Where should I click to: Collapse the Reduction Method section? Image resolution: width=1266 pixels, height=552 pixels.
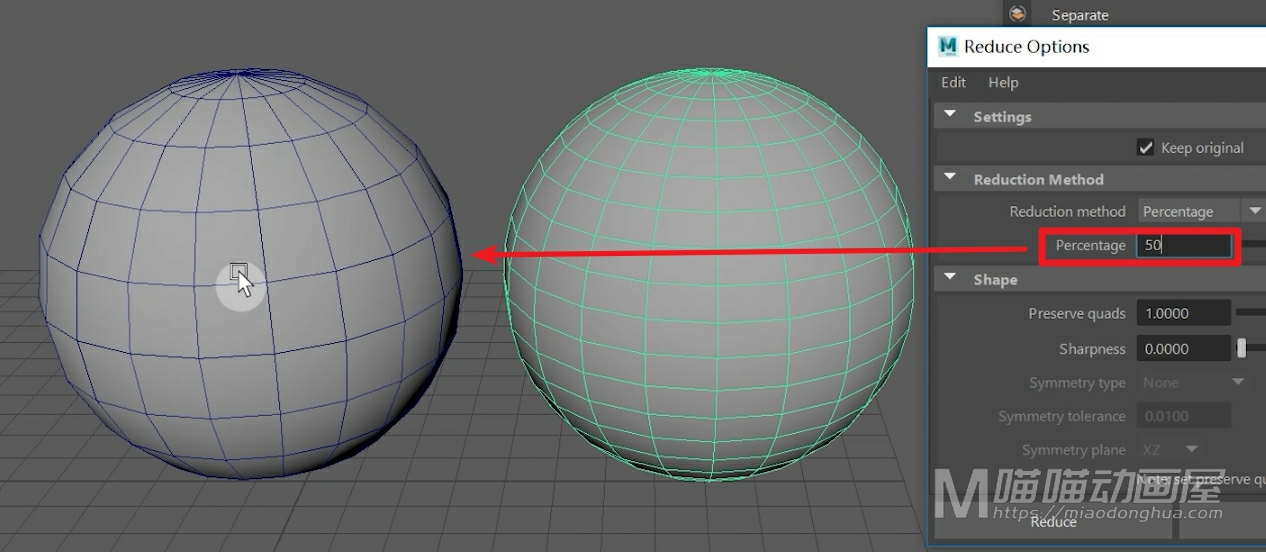pyautogui.click(x=950, y=179)
